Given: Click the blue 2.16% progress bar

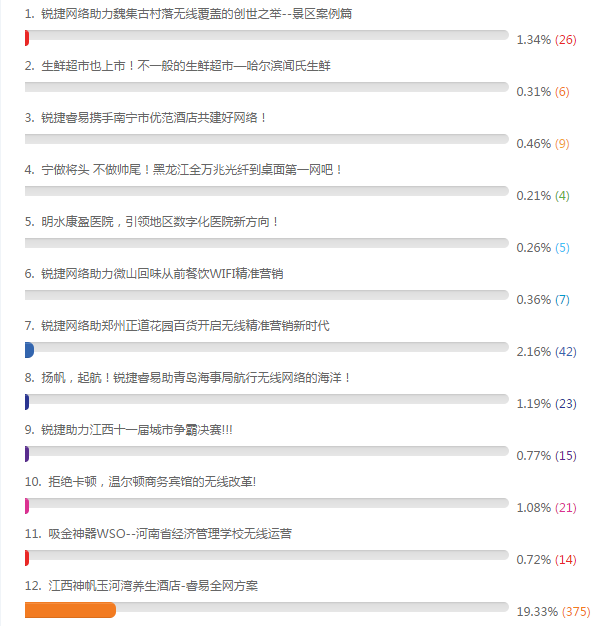Looking at the screenshot, I should [x=29, y=350].
